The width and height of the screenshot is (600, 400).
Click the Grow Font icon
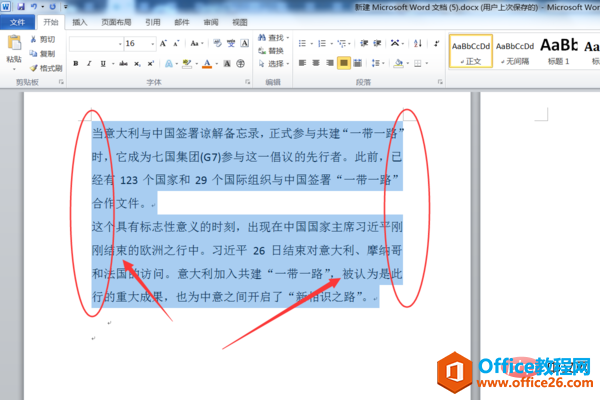(165, 44)
